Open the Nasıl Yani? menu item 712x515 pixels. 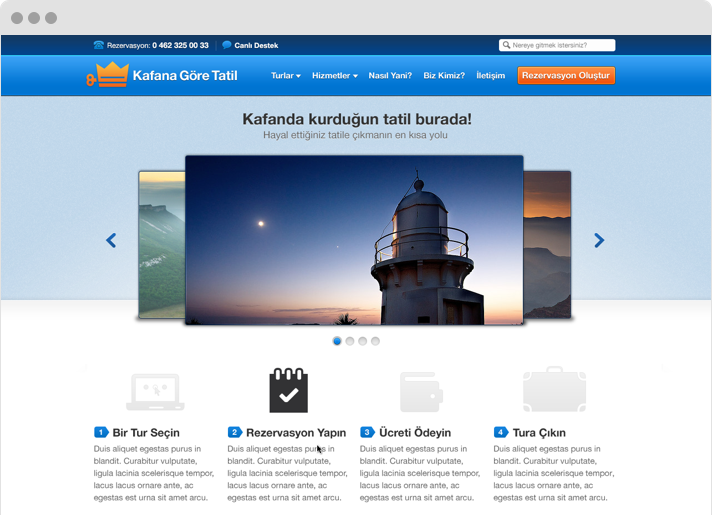tap(390, 76)
